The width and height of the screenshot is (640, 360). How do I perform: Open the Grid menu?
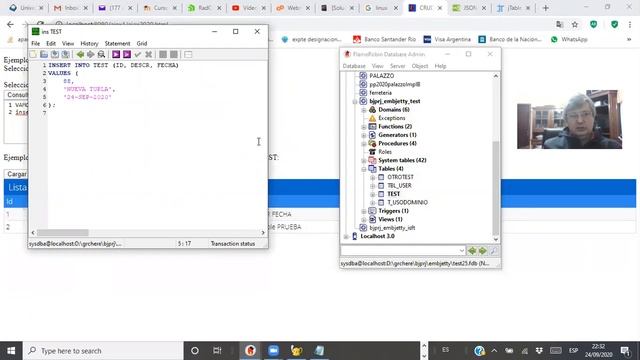[142, 43]
